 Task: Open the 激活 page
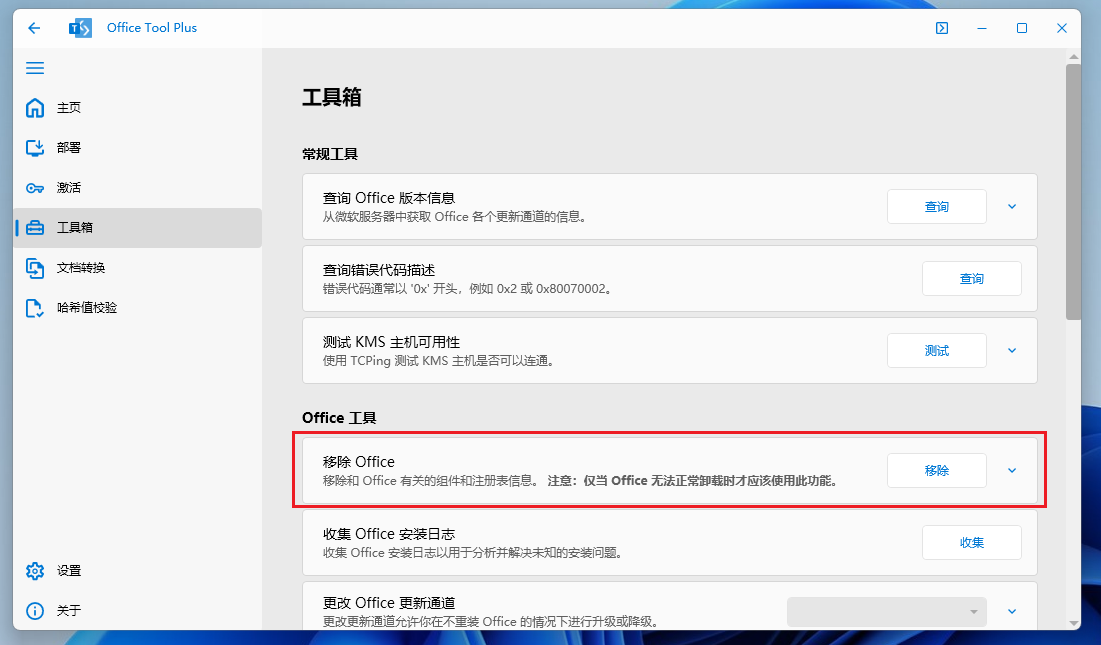[x=137, y=187]
